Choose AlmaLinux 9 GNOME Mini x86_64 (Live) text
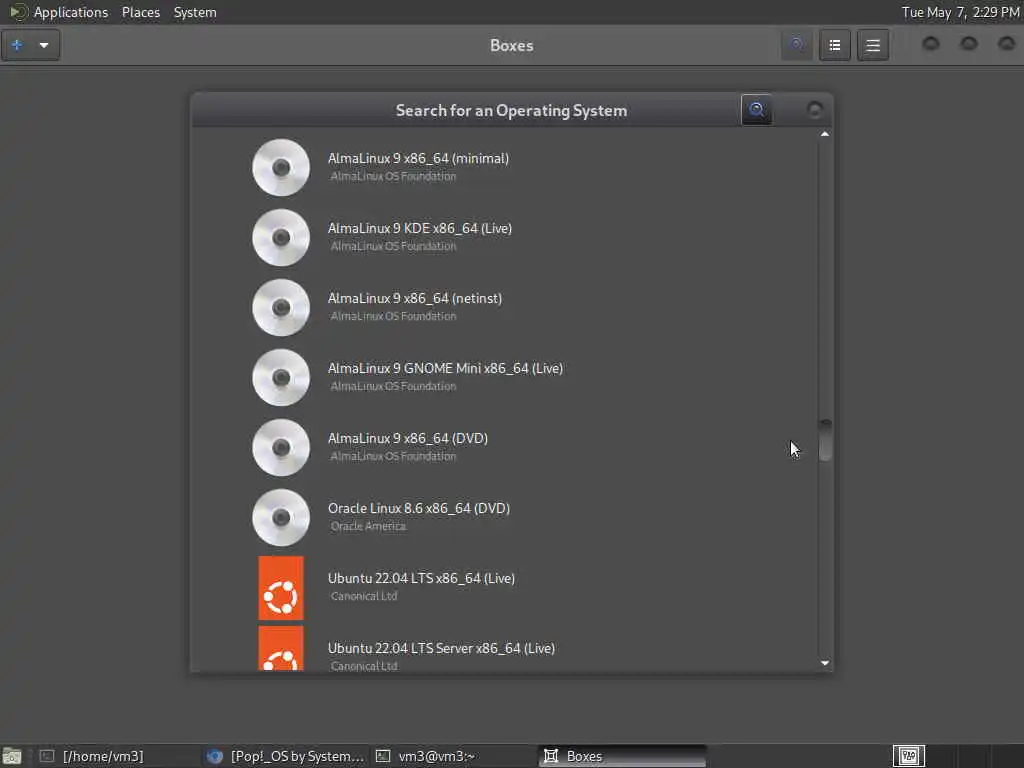This screenshot has width=1024, height=768. (445, 368)
